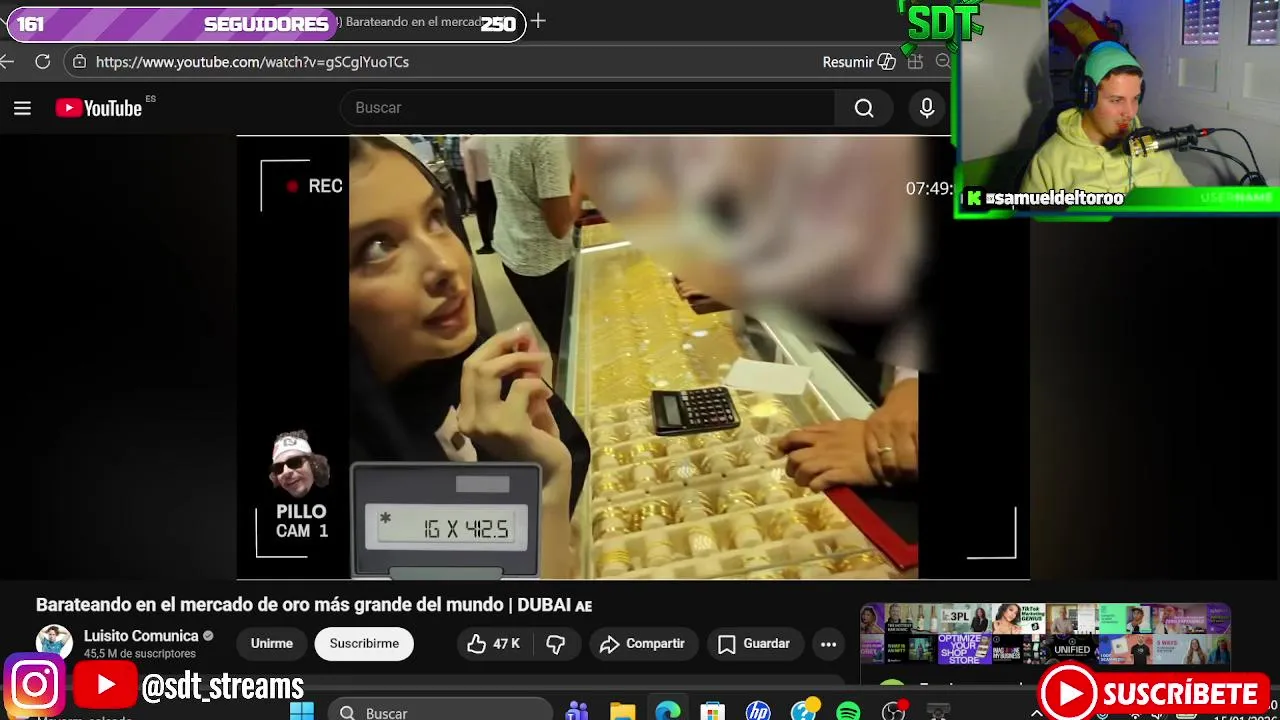Open File Explorer from the taskbar
1280x720 pixels.
(622, 712)
